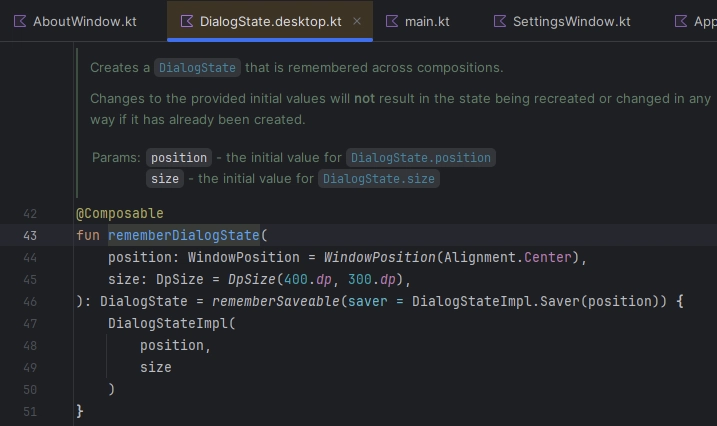This screenshot has width=717, height=426.
Task: Follow the DialogState link in documentation
Action: click(x=197, y=68)
